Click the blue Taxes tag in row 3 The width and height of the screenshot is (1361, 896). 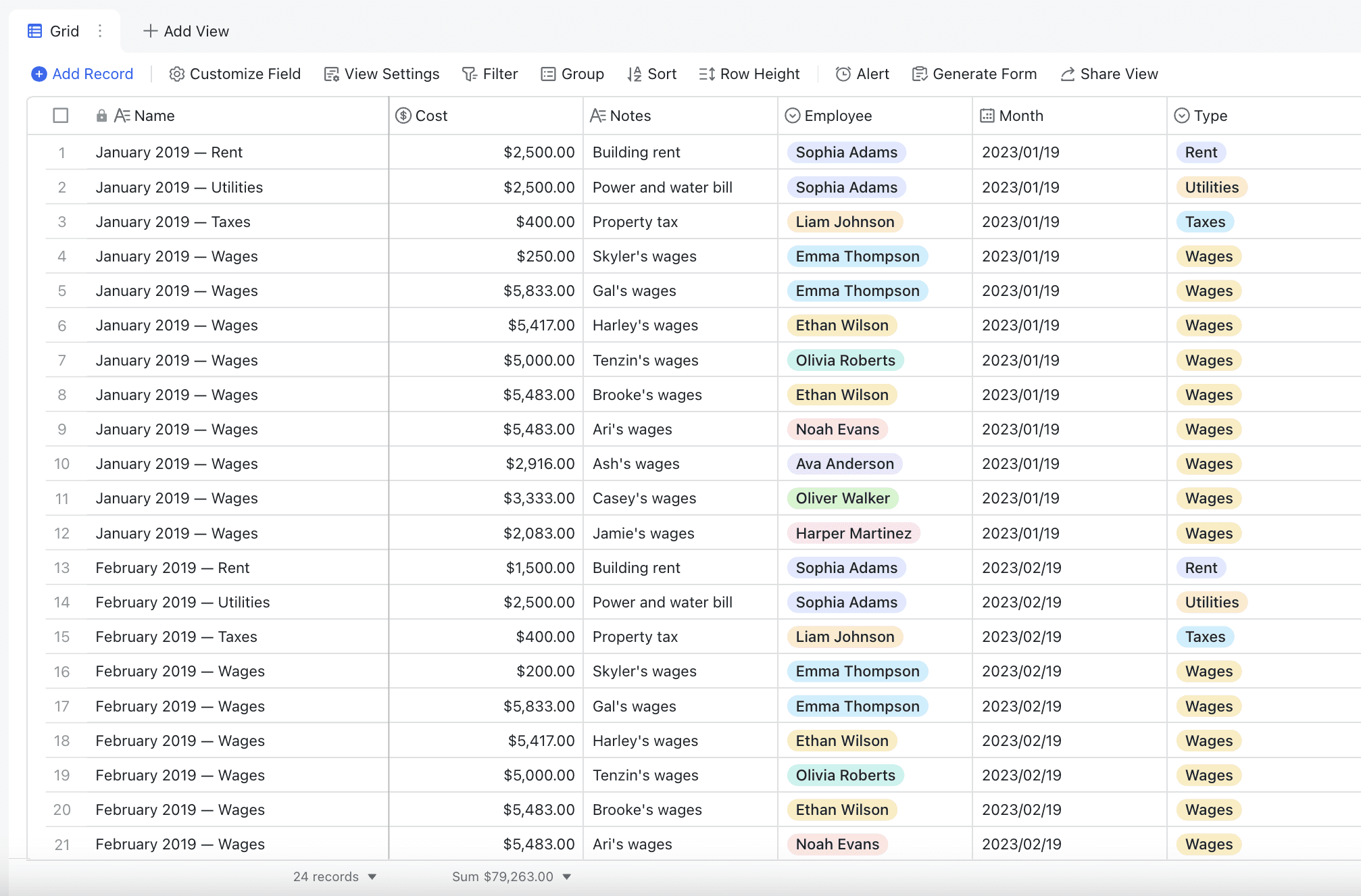click(x=1204, y=222)
